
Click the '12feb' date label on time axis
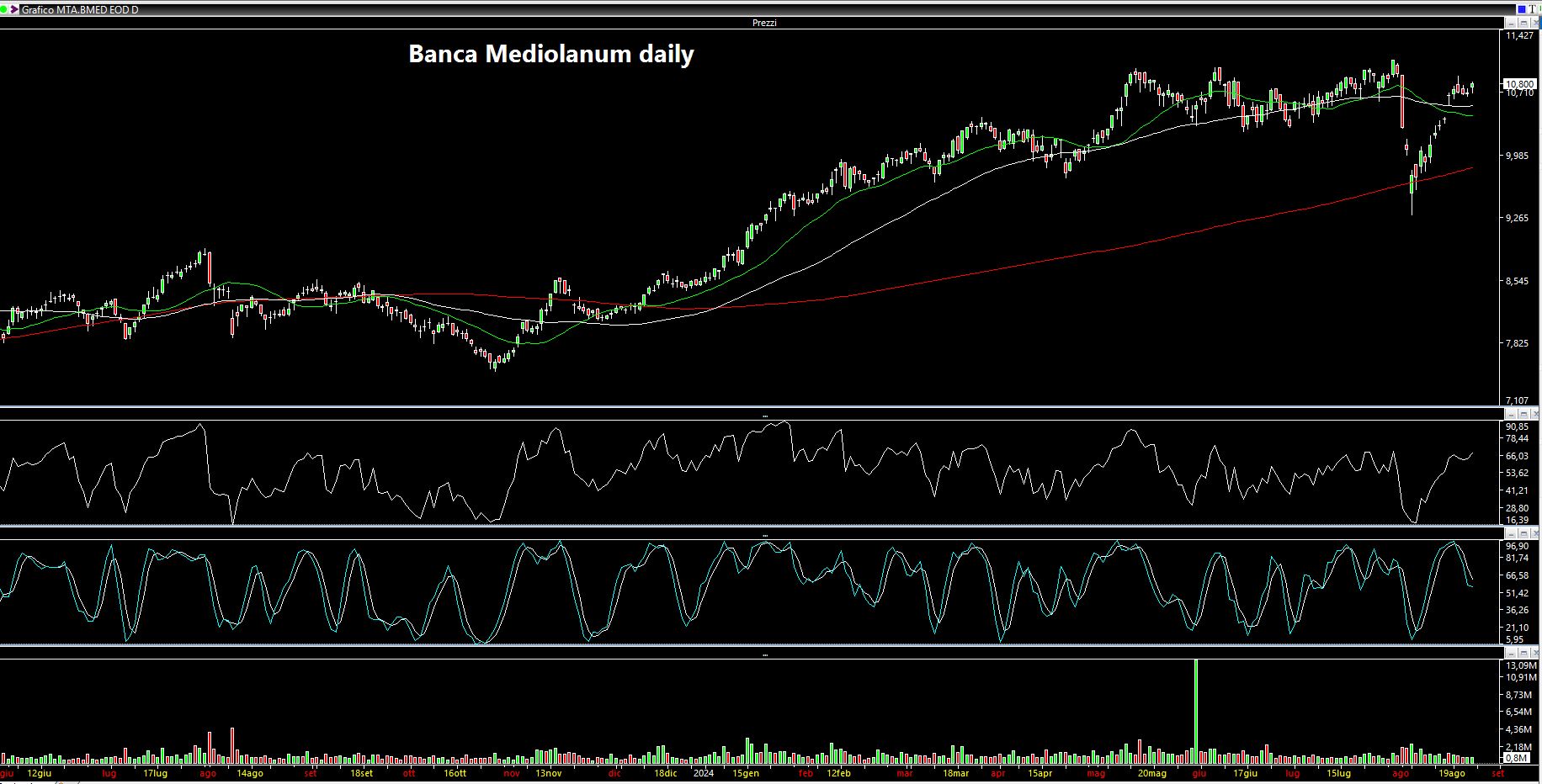(838, 773)
